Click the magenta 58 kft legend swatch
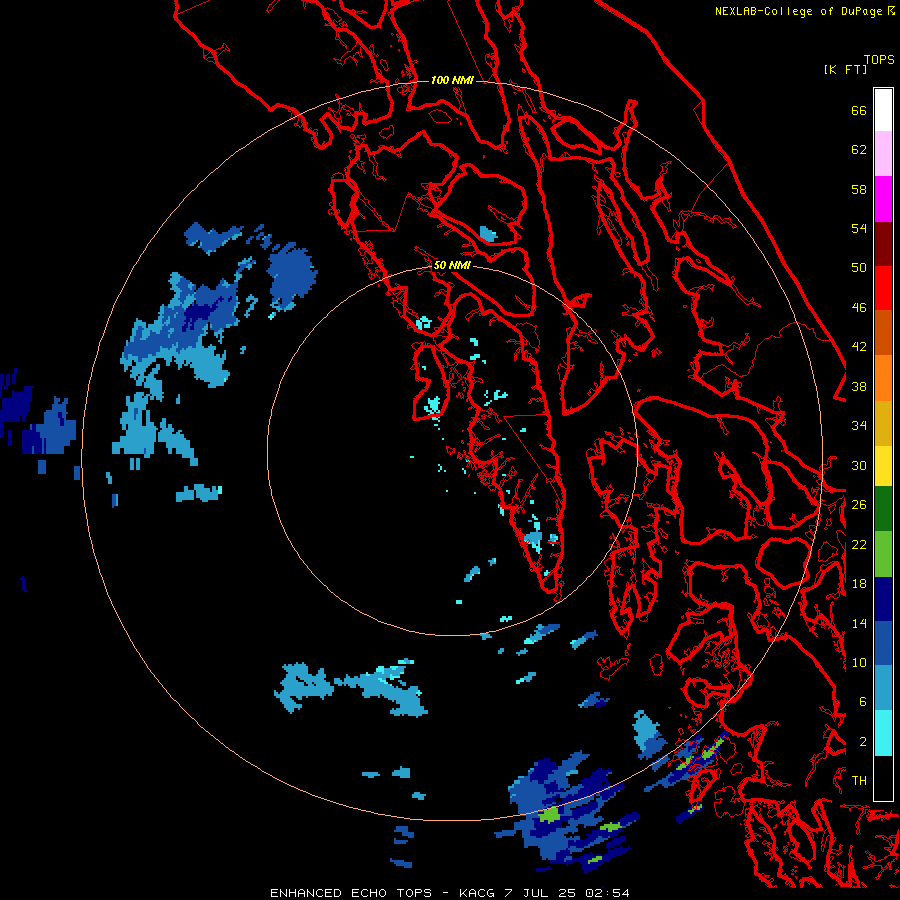 pos(883,199)
